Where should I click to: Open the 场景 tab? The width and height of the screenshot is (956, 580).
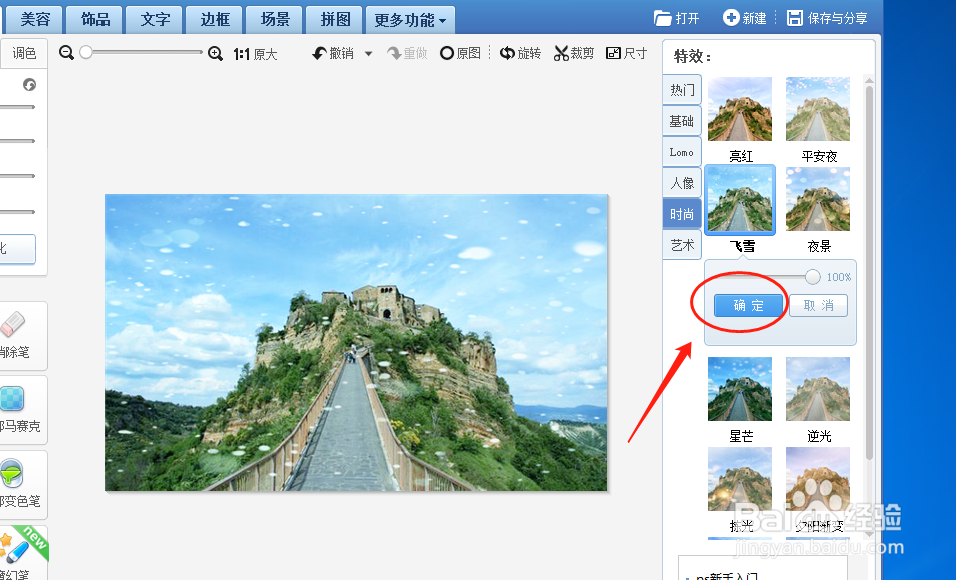coord(274,20)
